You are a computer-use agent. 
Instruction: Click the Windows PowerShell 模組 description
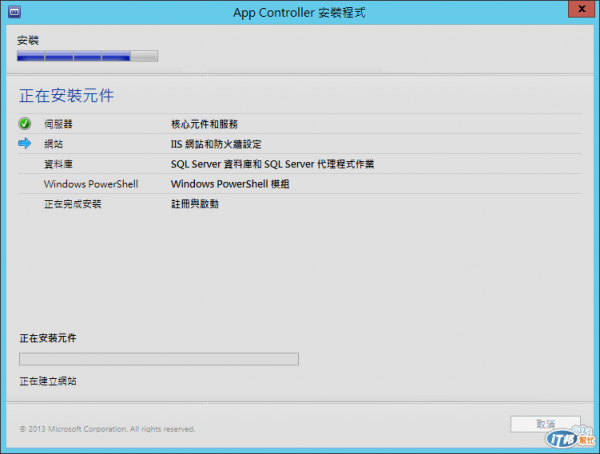coord(230,184)
